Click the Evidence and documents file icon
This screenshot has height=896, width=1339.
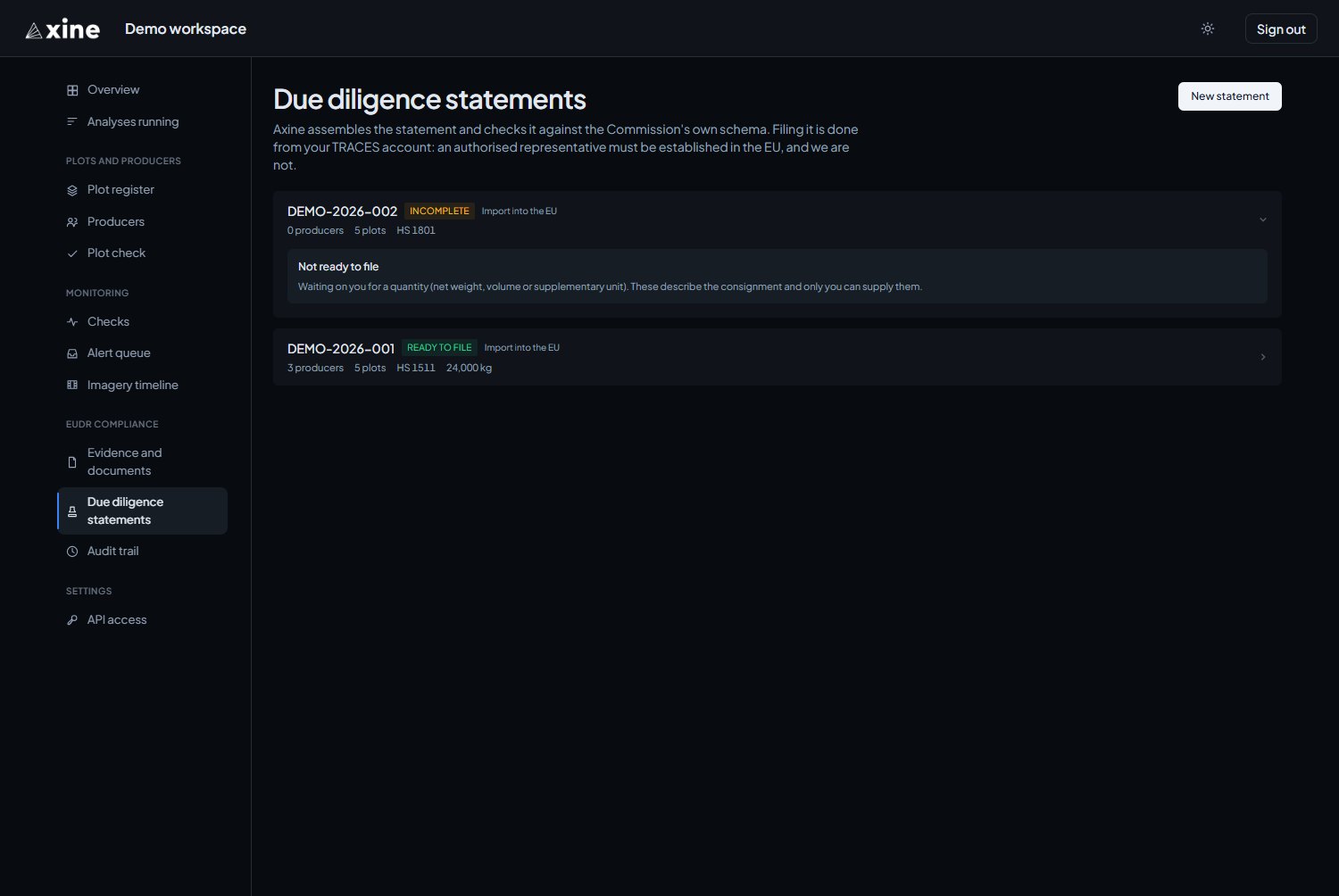pyautogui.click(x=72, y=462)
